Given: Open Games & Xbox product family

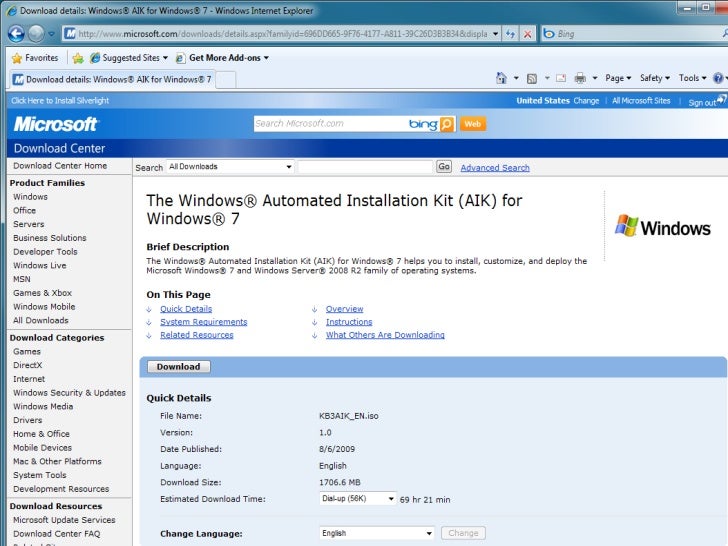Looking at the screenshot, I should coord(42,293).
